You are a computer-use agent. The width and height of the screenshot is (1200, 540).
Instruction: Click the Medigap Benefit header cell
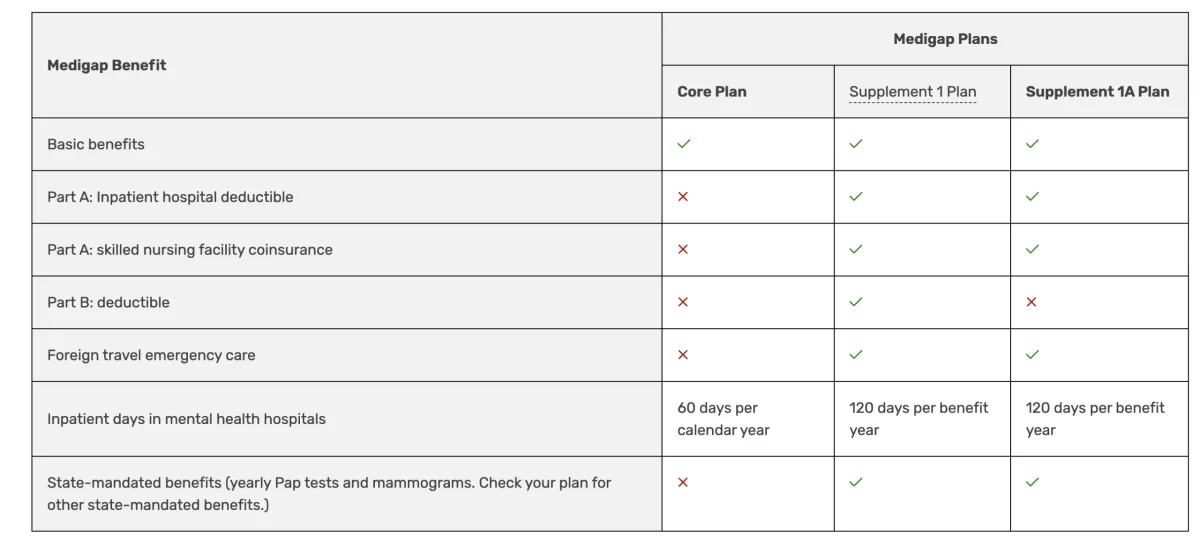tap(107, 66)
